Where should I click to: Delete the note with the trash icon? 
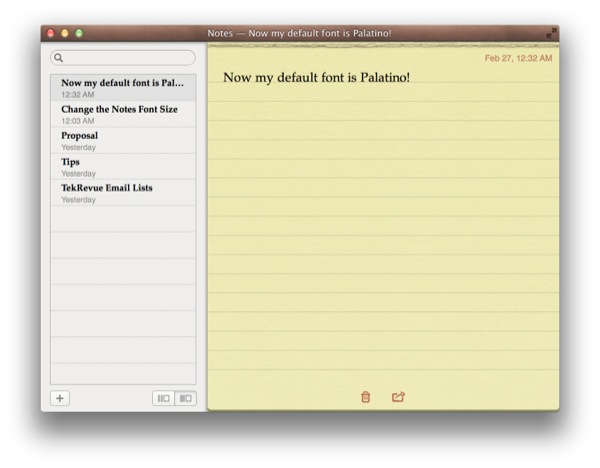pos(365,397)
